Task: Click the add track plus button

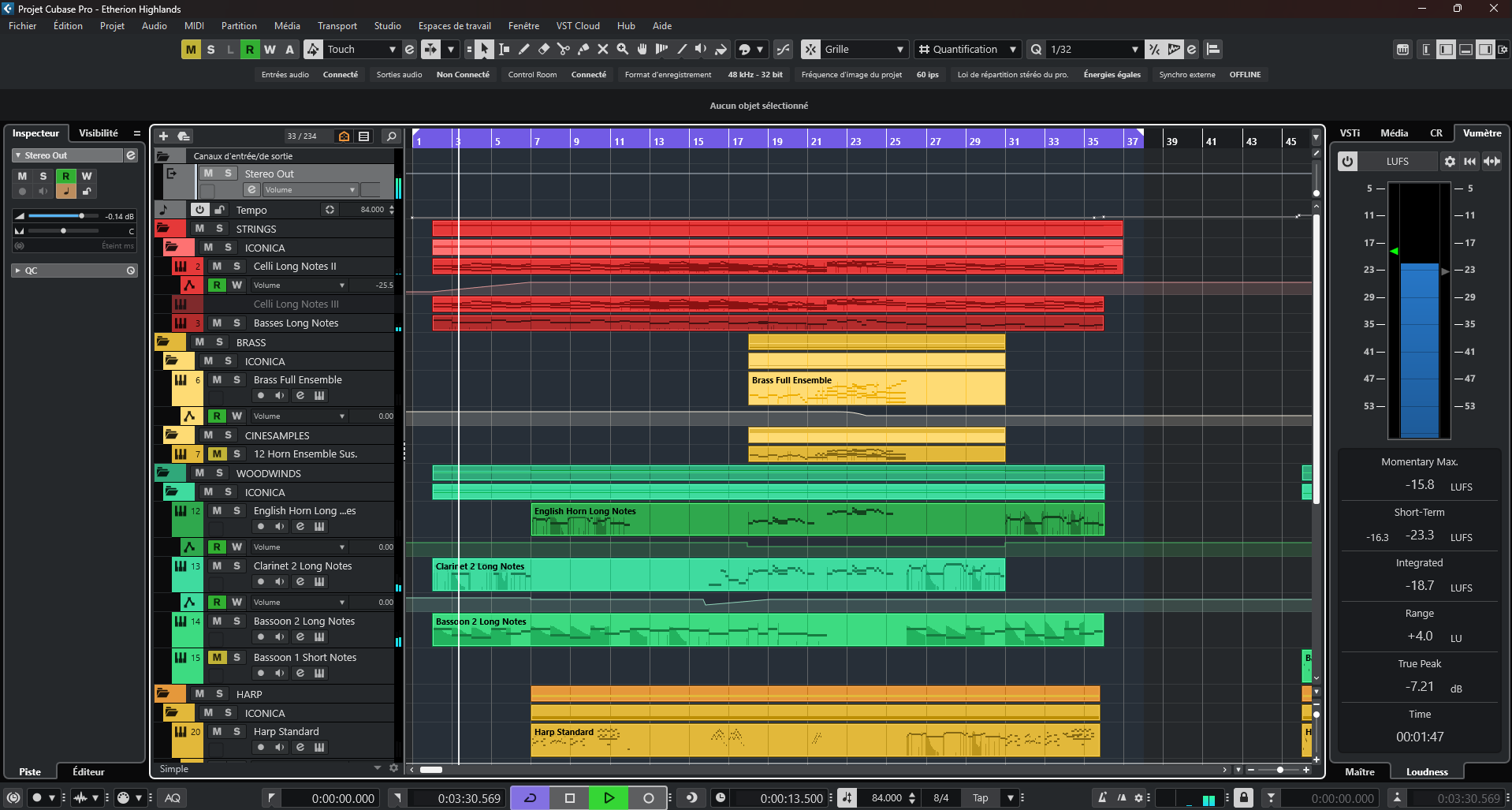Action: [x=163, y=136]
